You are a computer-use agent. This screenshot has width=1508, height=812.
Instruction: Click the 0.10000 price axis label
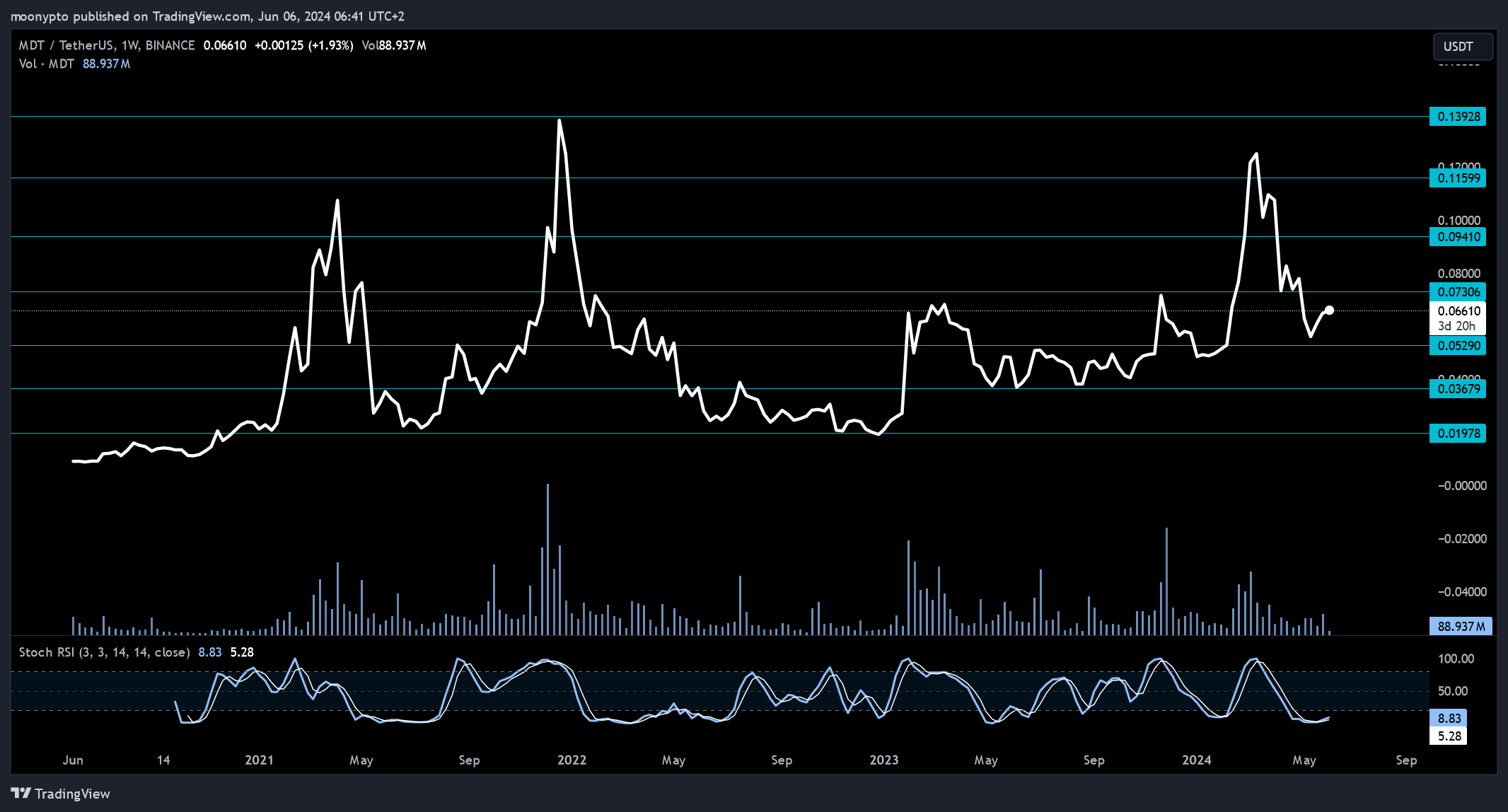[1458, 221]
